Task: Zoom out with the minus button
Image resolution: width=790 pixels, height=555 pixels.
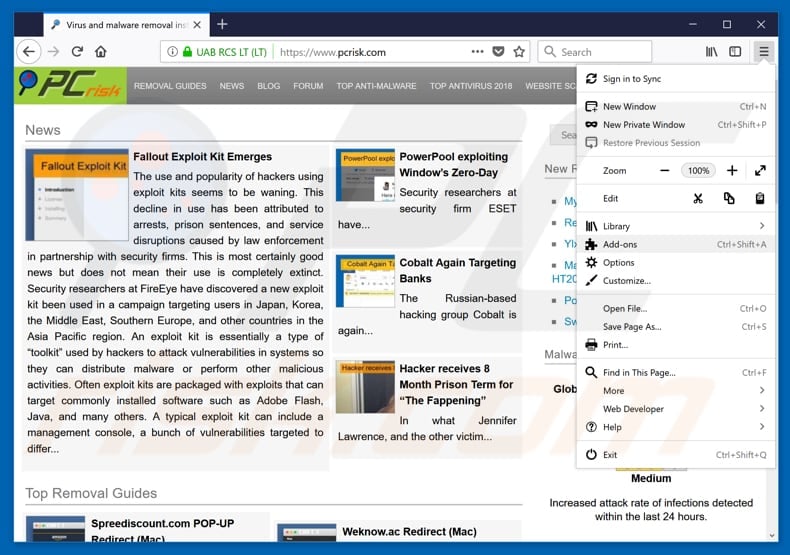Action: point(665,171)
